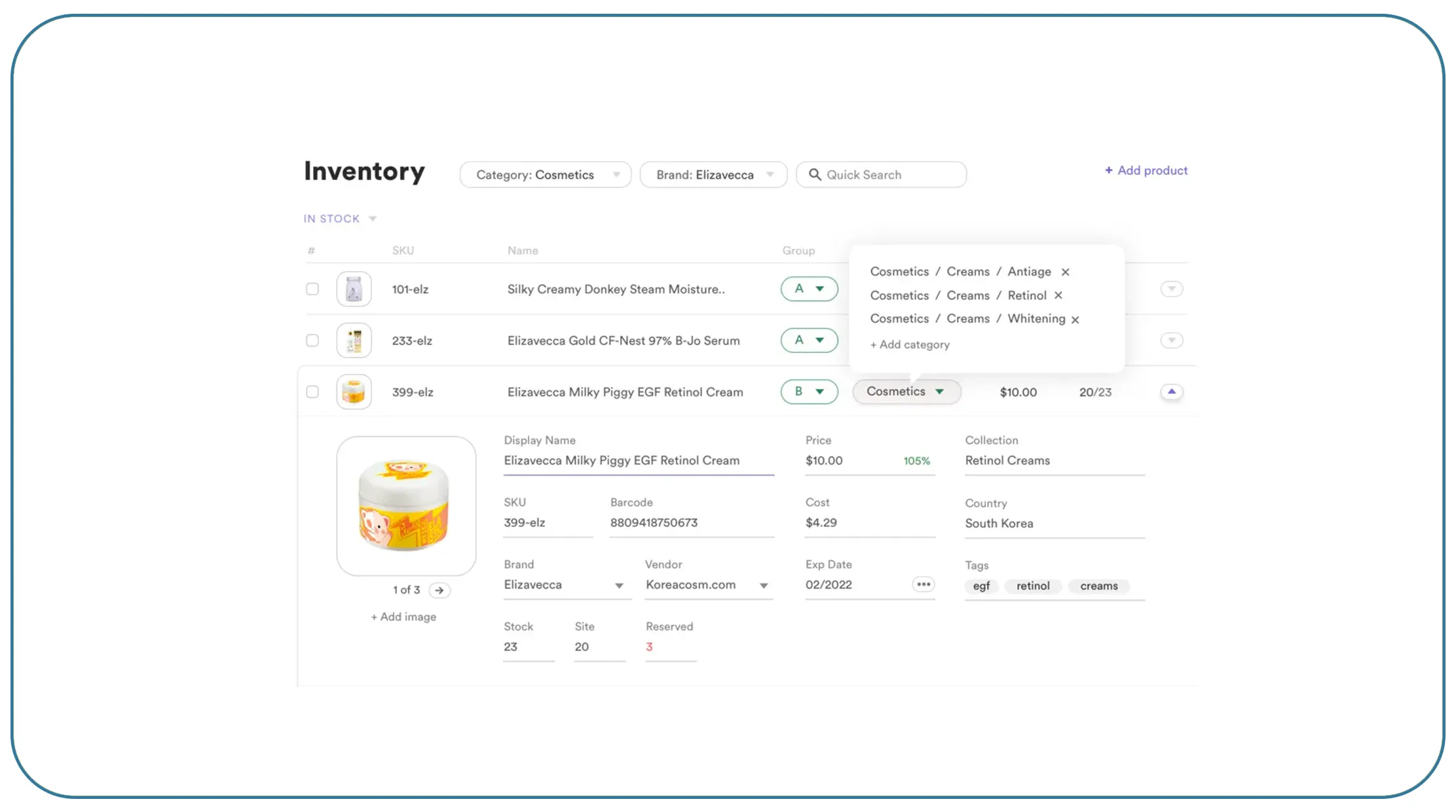Click the Name column header
Image resolution: width=1456 pixels, height=812 pixels.
click(523, 251)
